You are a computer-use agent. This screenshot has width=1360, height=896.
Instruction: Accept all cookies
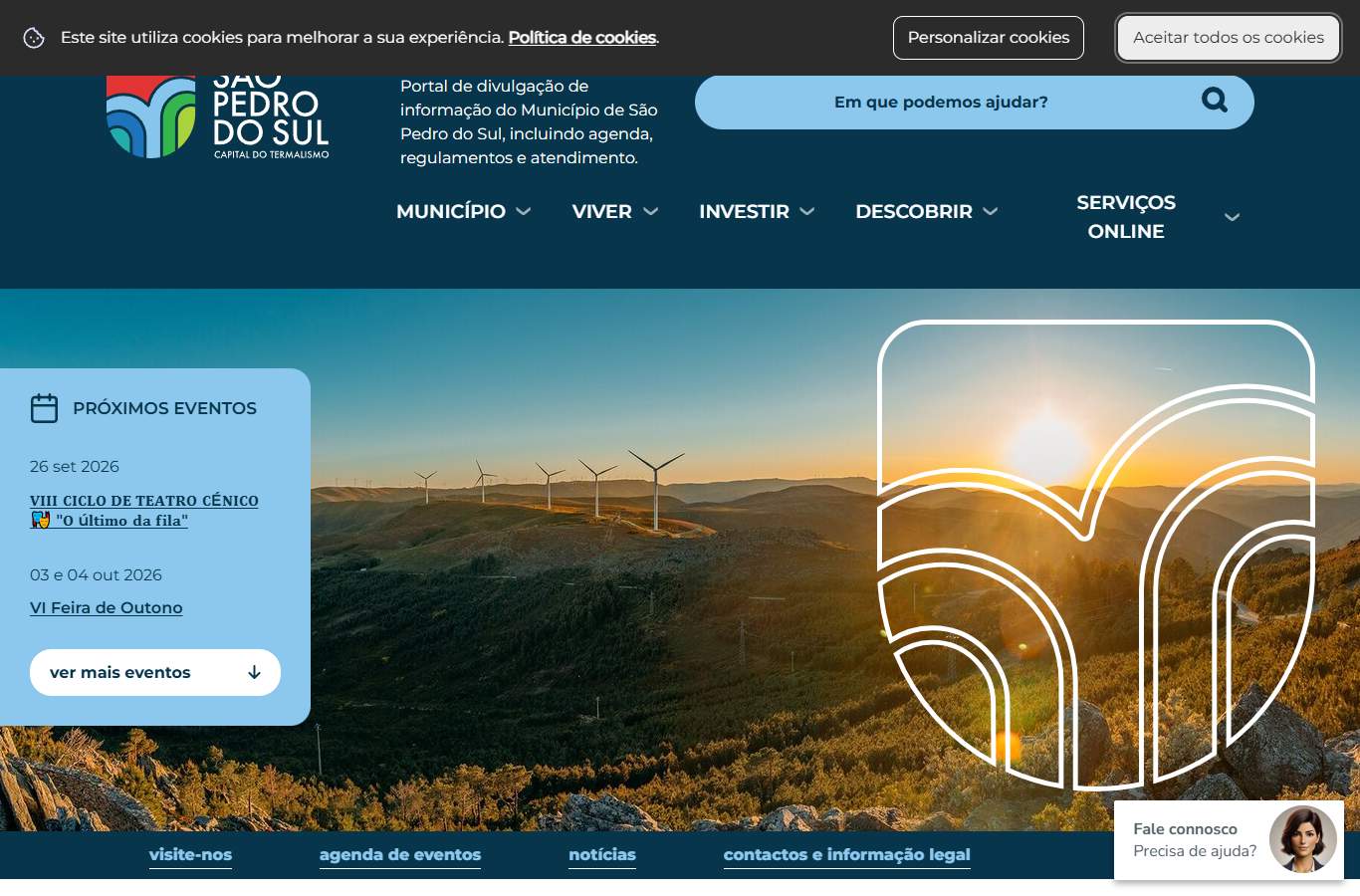1229,38
